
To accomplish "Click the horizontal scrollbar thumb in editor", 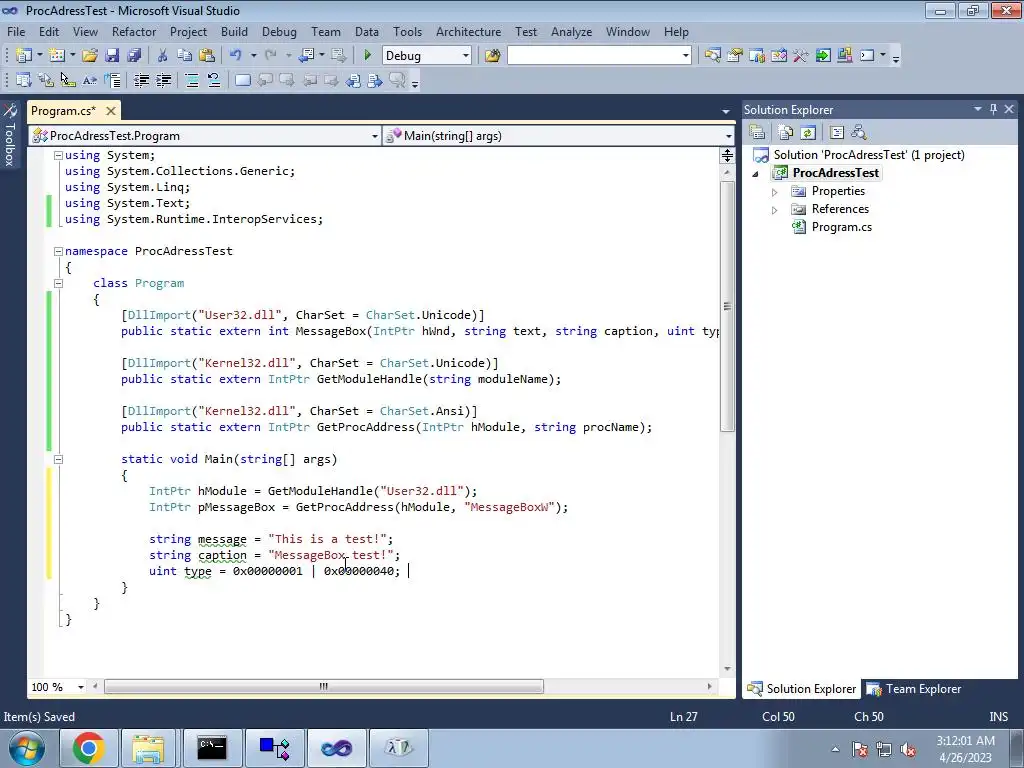I will click(x=324, y=686).
